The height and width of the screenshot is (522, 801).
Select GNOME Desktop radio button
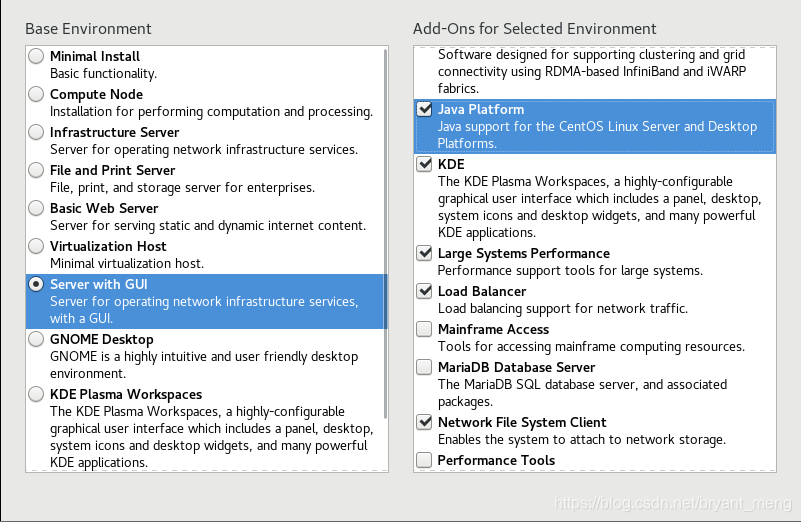(x=36, y=339)
